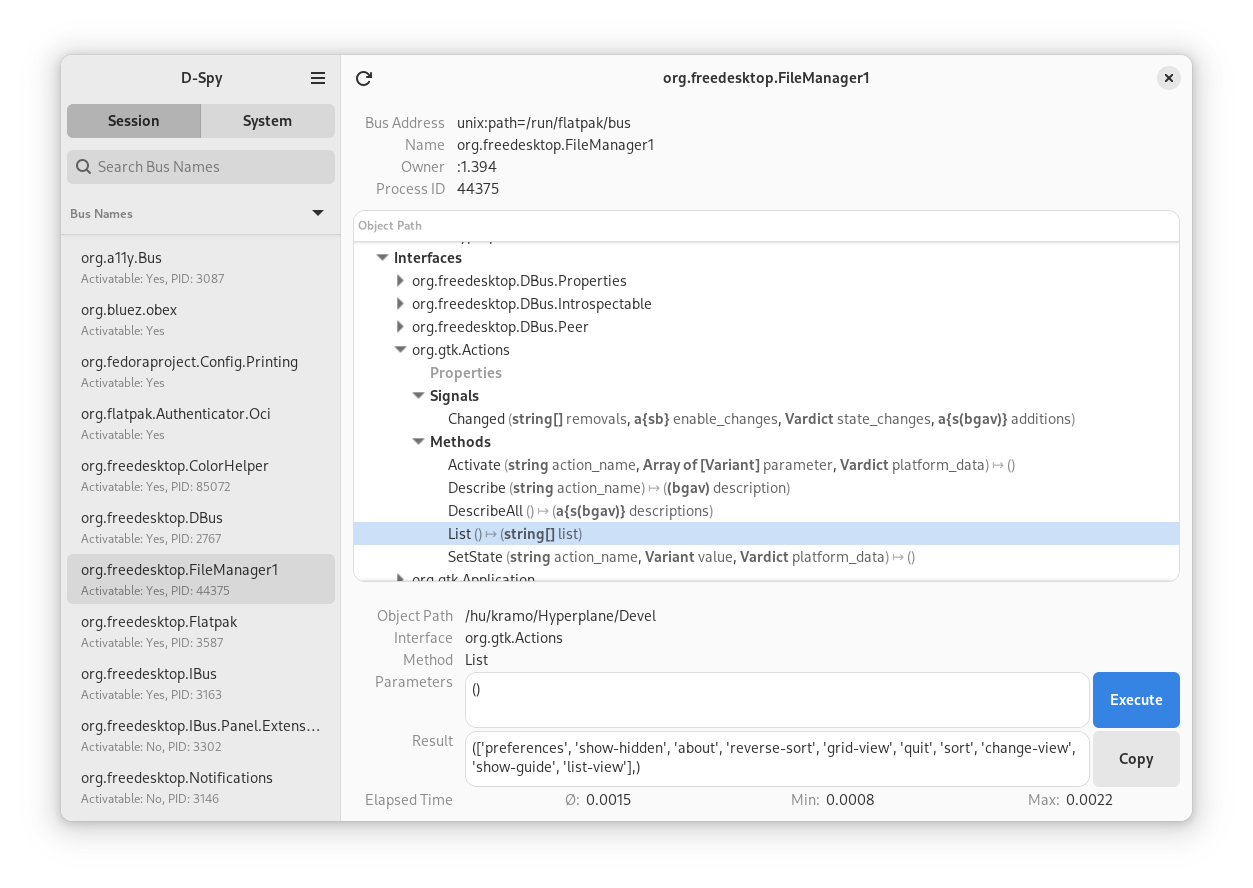Click the search magnifier in Bus Names search

(x=84, y=167)
